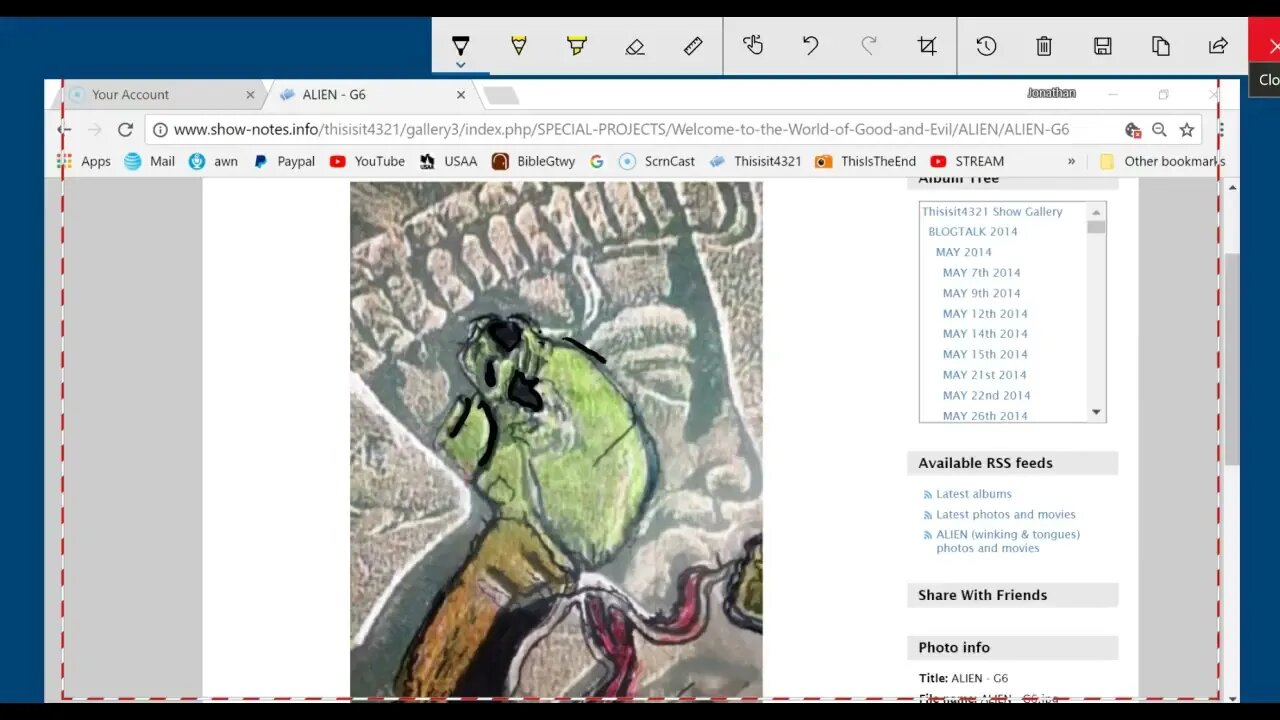
Task: Close the ALIEN - G6 tab
Action: (x=461, y=95)
